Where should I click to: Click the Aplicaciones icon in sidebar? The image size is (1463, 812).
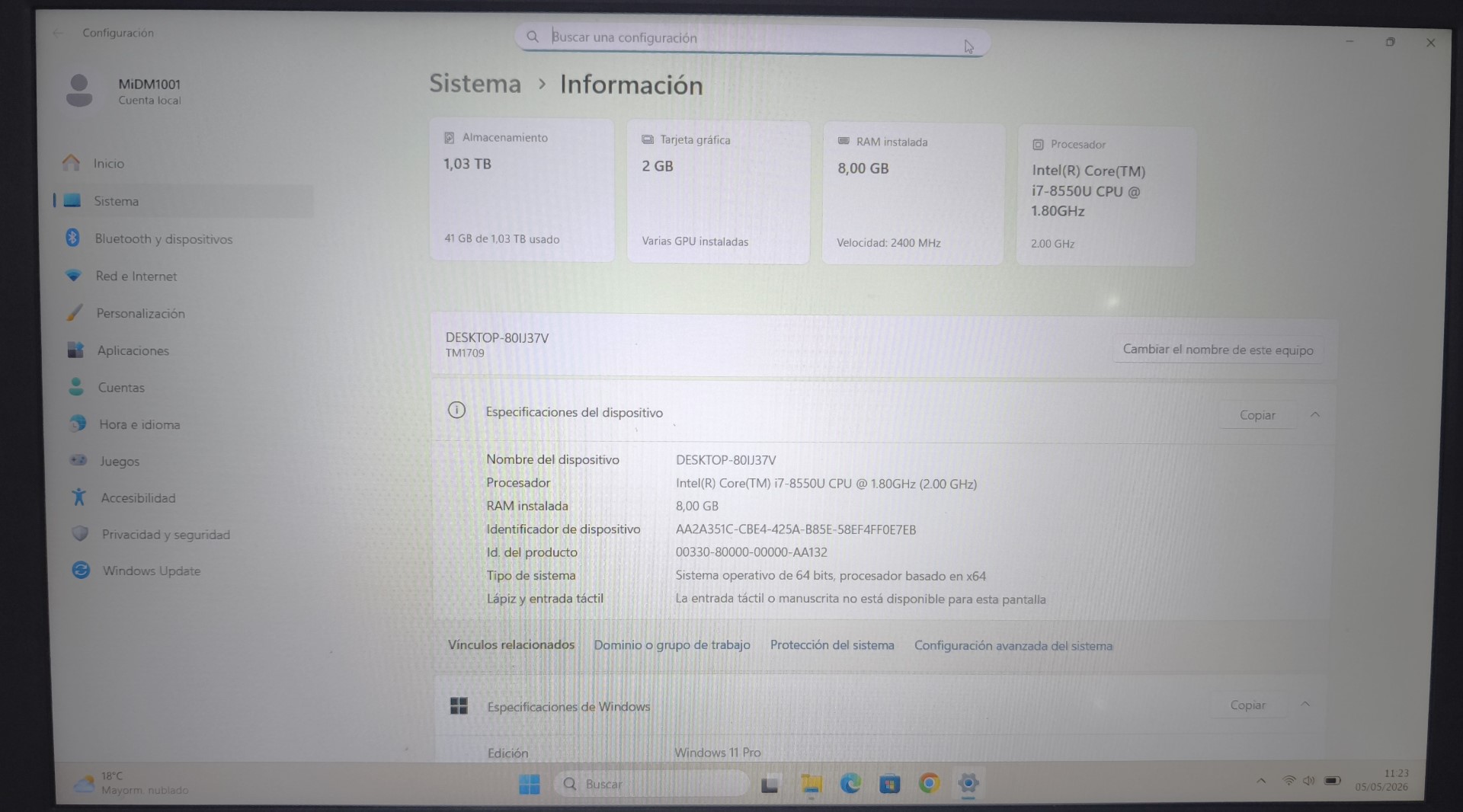click(x=75, y=350)
